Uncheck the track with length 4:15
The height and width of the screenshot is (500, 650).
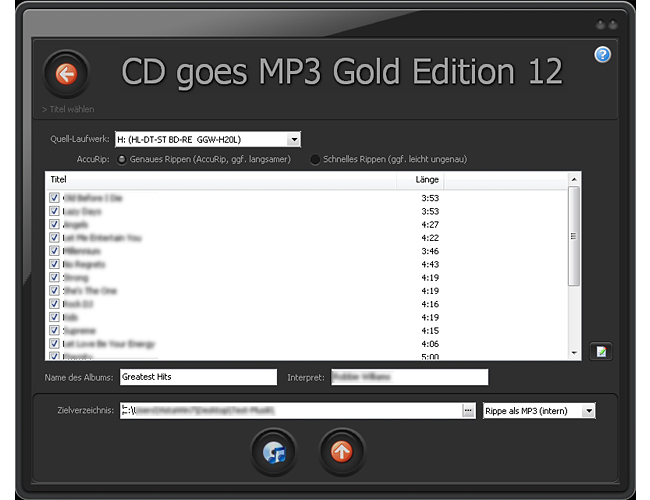click(x=54, y=330)
